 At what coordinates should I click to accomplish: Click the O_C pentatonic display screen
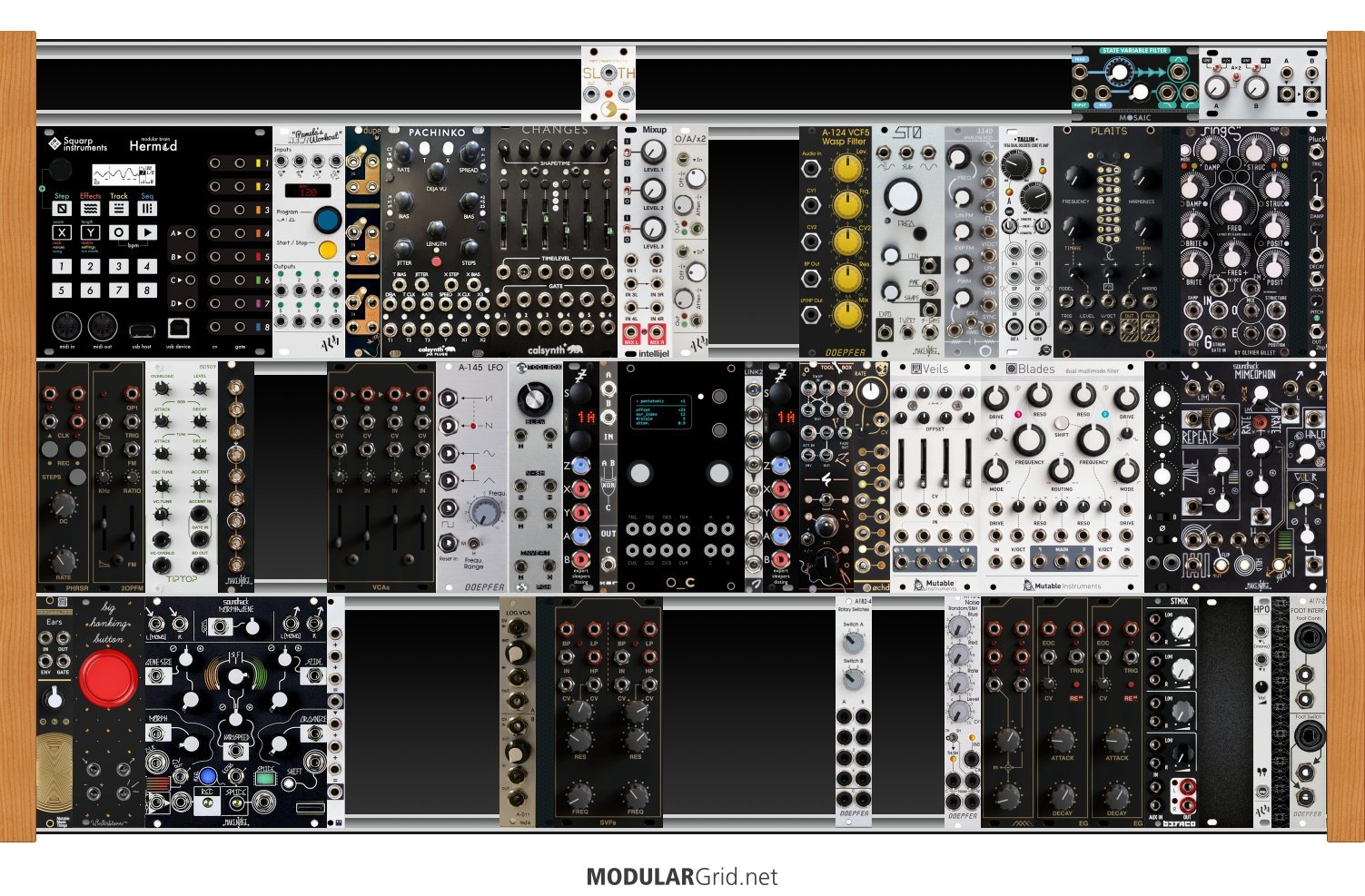click(x=660, y=411)
